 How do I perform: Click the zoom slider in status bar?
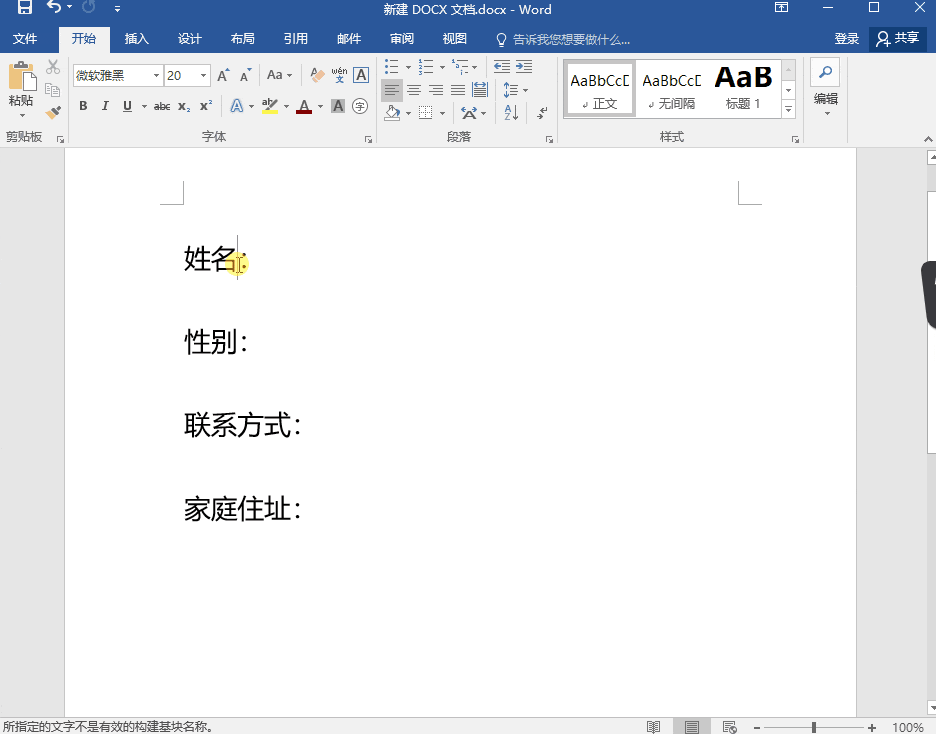tap(814, 727)
